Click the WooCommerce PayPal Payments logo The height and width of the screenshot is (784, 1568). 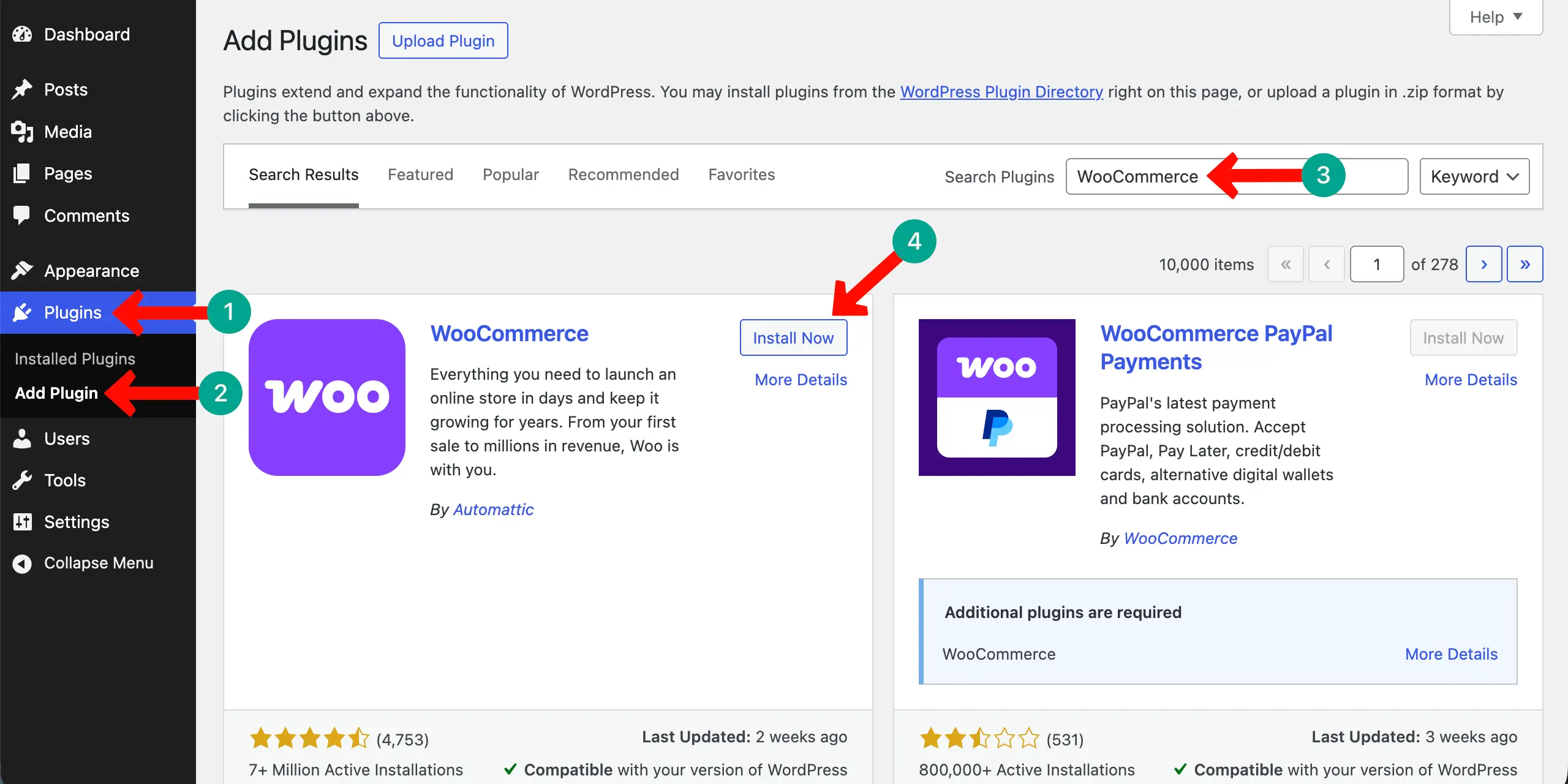point(997,397)
